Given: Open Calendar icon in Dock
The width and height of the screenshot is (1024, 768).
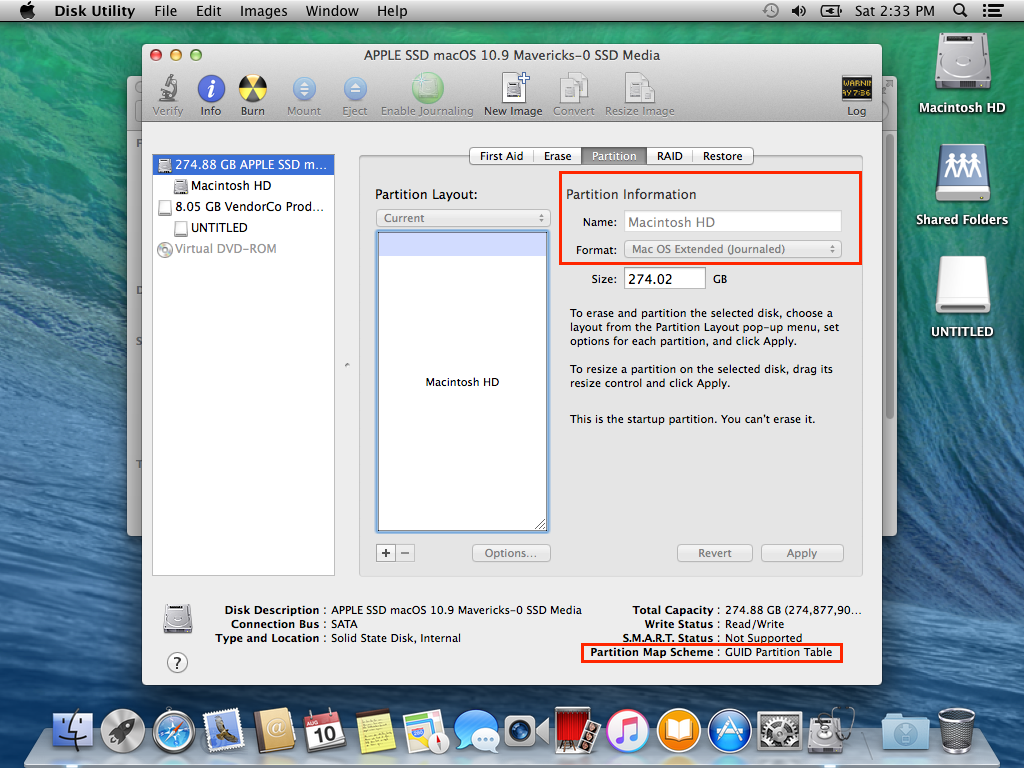Looking at the screenshot, I should tap(325, 730).
